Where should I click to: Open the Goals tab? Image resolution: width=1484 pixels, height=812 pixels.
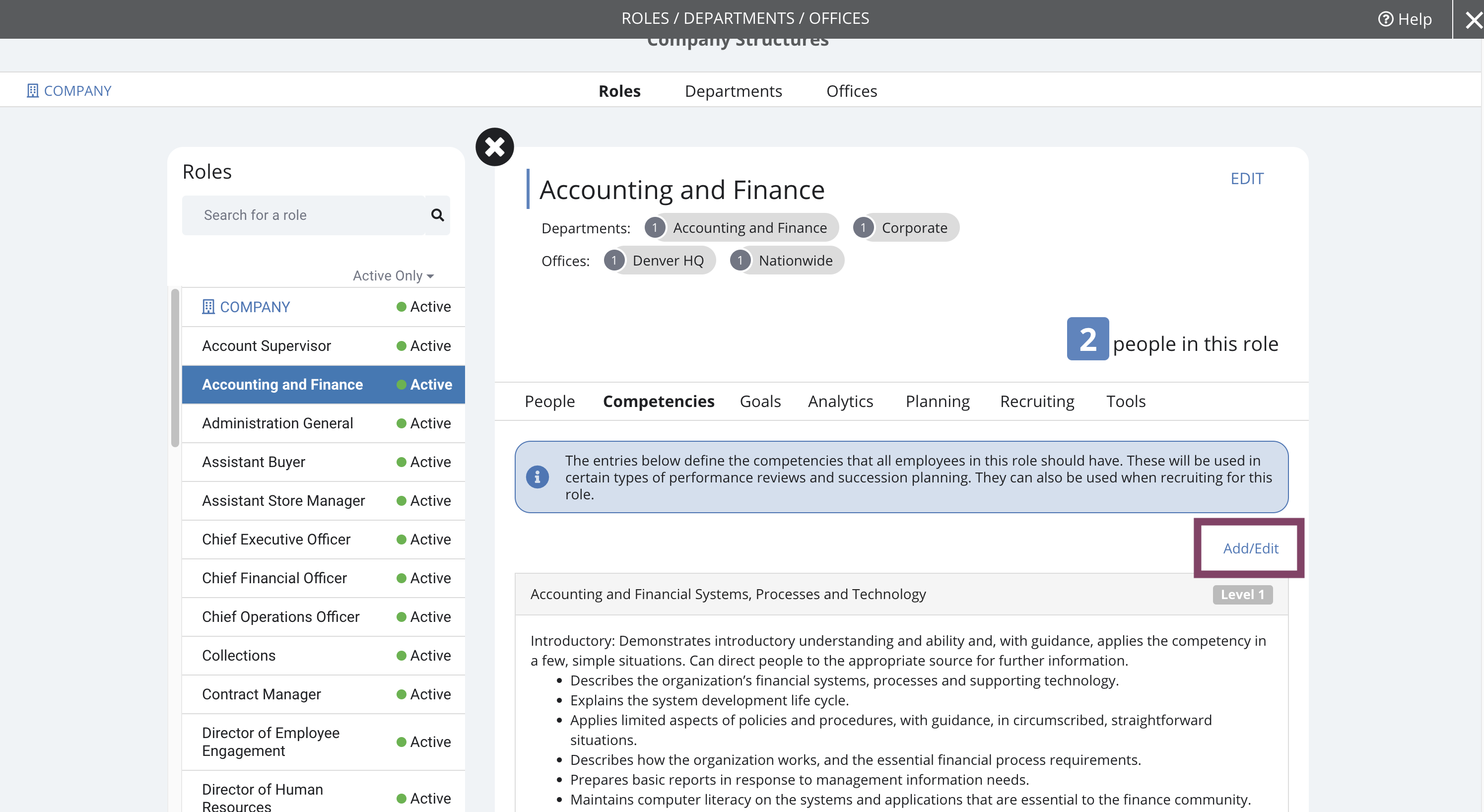coord(760,401)
